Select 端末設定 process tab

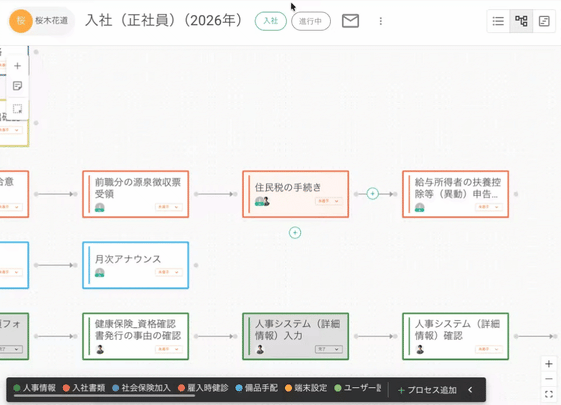click(x=306, y=388)
